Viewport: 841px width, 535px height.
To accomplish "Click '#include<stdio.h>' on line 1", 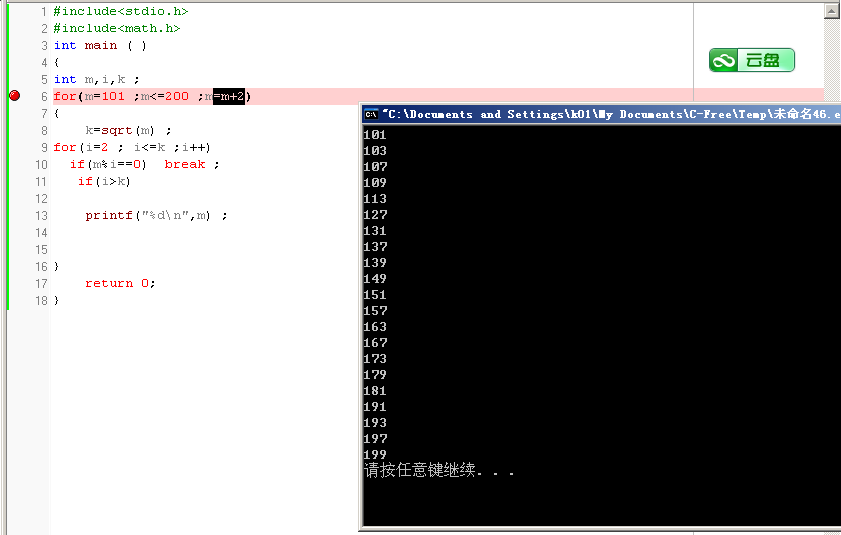I will coord(121,11).
